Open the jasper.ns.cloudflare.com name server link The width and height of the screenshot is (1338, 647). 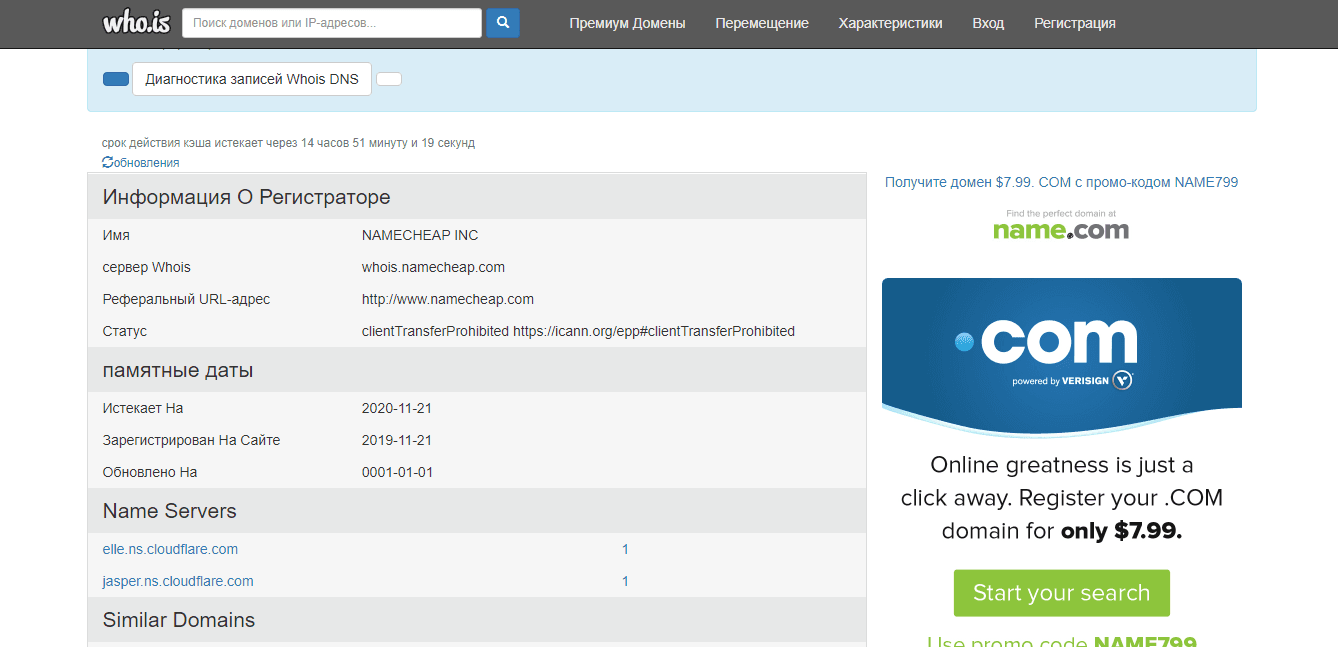(x=178, y=581)
